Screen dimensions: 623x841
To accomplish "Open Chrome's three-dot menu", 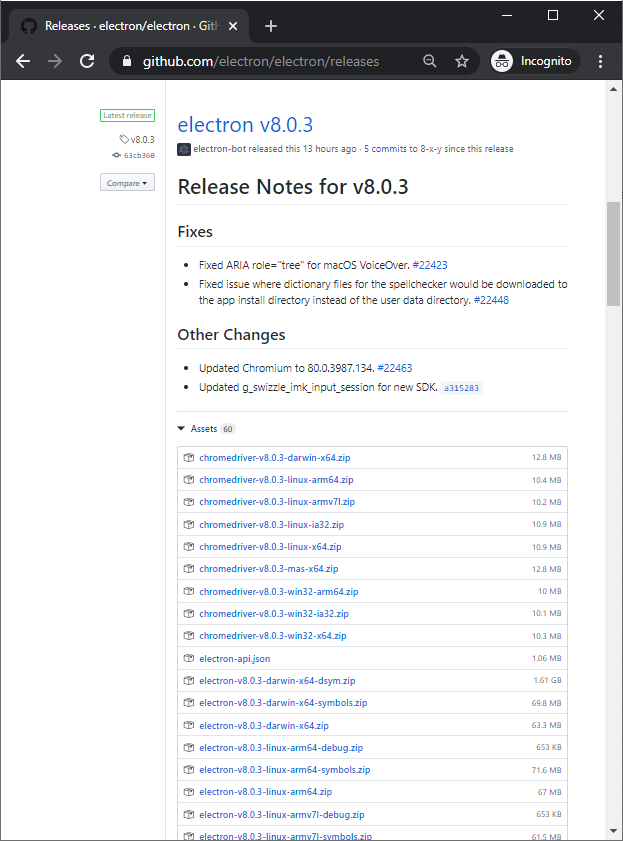I will 600,61.
